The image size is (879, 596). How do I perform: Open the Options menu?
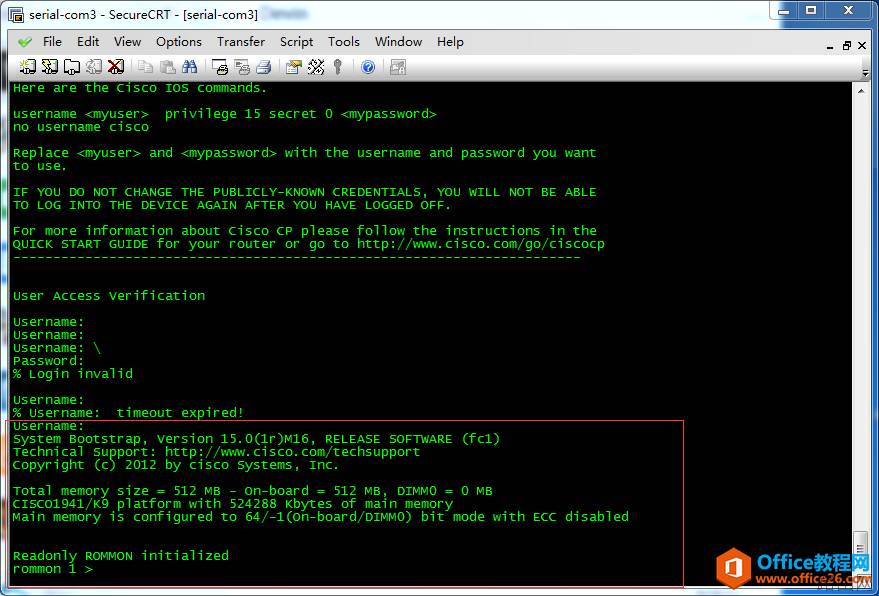(179, 41)
